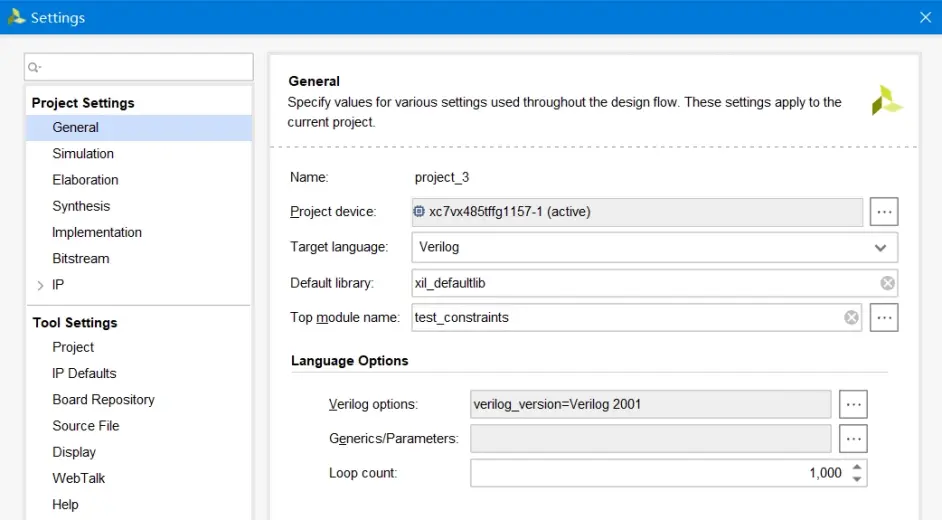Open Implementation settings
Viewport: 942px width, 520px height.
click(97, 232)
